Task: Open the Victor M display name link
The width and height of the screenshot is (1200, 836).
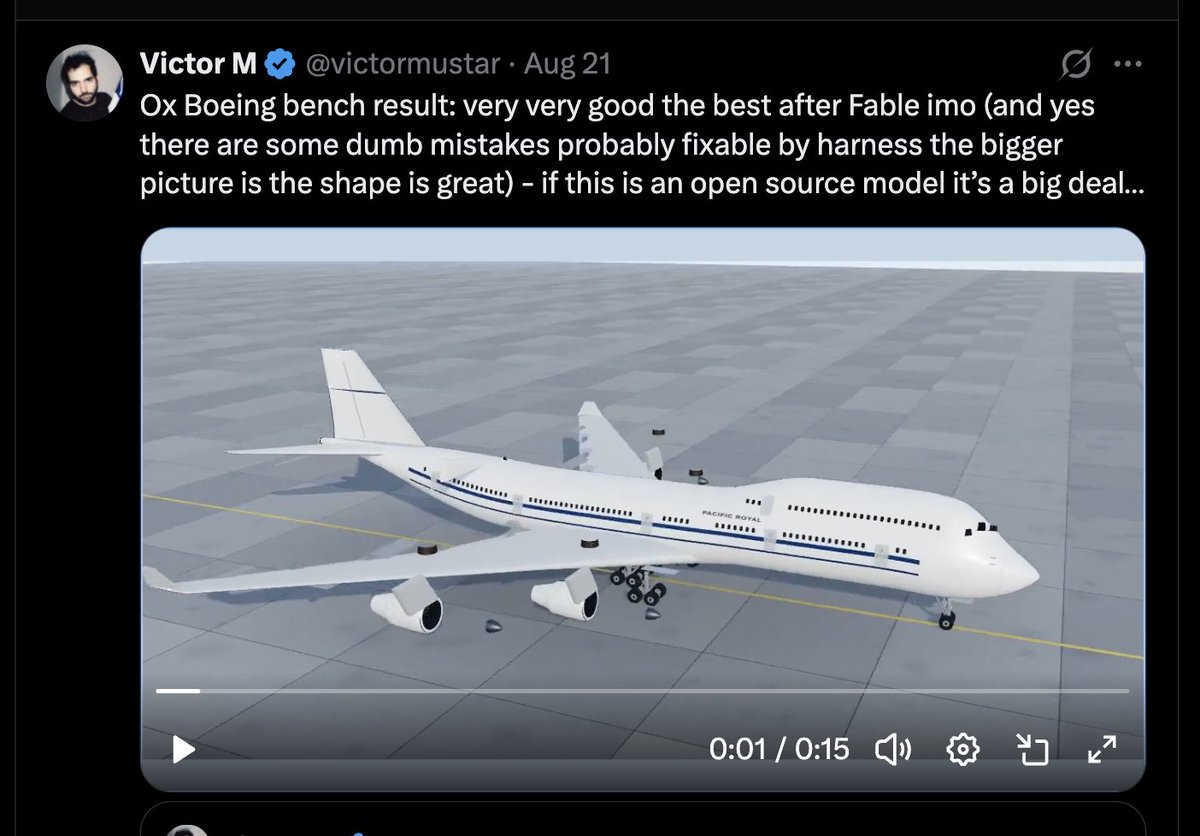Action: (199, 64)
